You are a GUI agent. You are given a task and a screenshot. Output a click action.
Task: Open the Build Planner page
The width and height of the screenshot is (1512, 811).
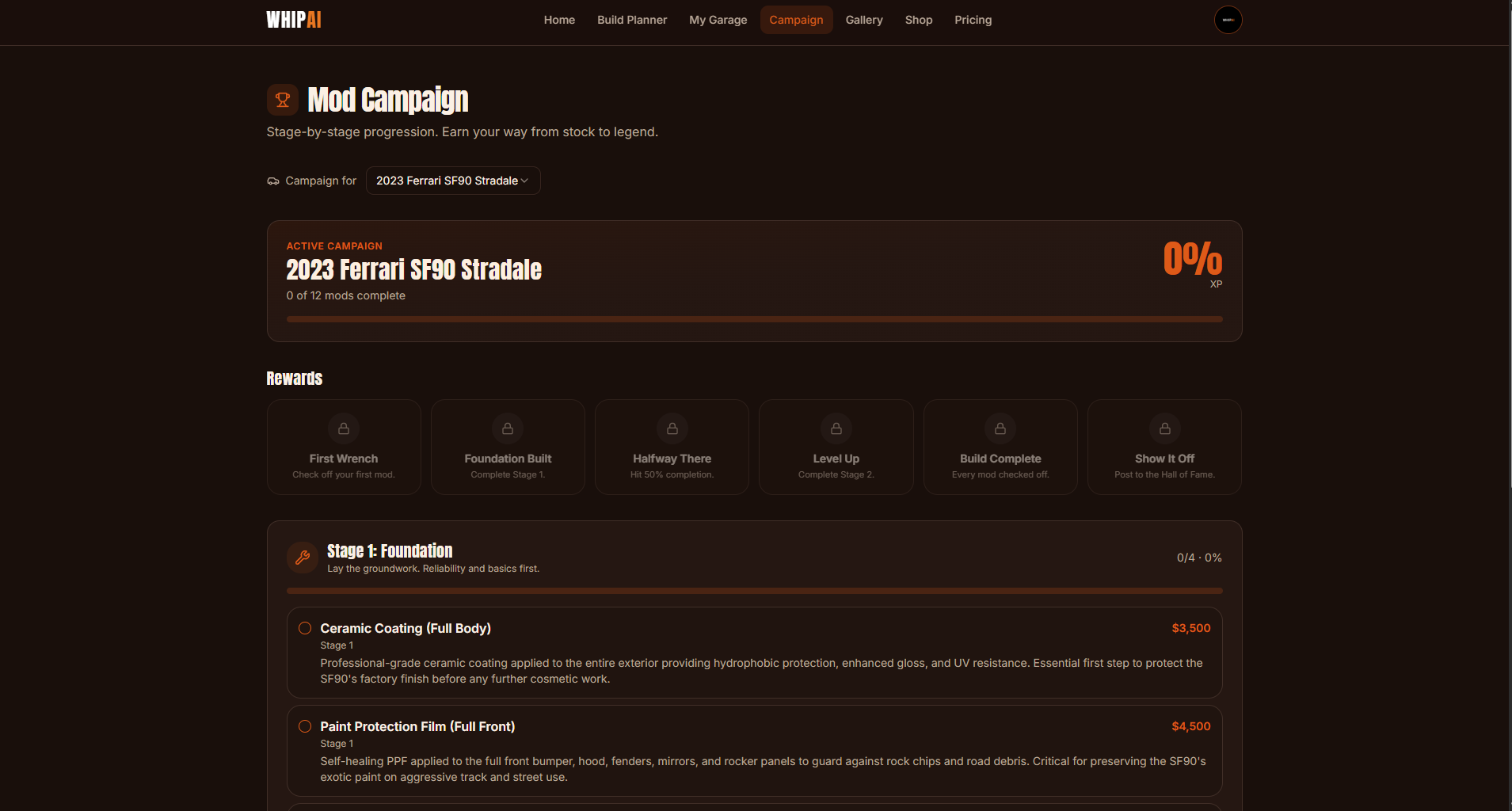coord(632,20)
